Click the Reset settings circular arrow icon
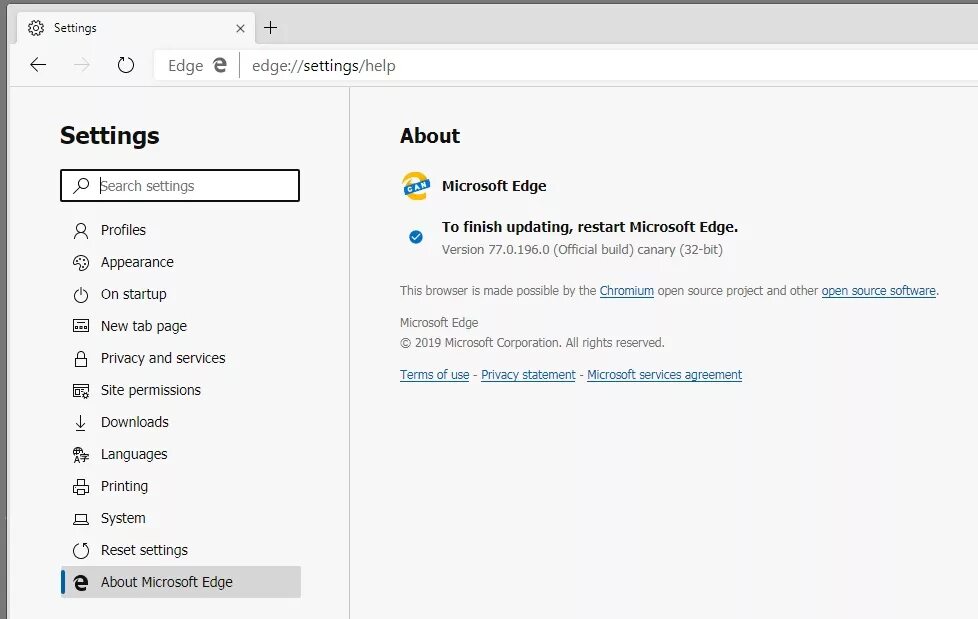The height and width of the screenshot is (619, 978). [x=81, y=550]
